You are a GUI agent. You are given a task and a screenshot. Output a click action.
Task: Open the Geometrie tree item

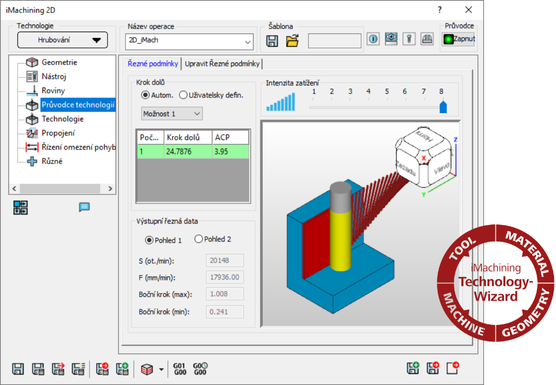[59, 62]
